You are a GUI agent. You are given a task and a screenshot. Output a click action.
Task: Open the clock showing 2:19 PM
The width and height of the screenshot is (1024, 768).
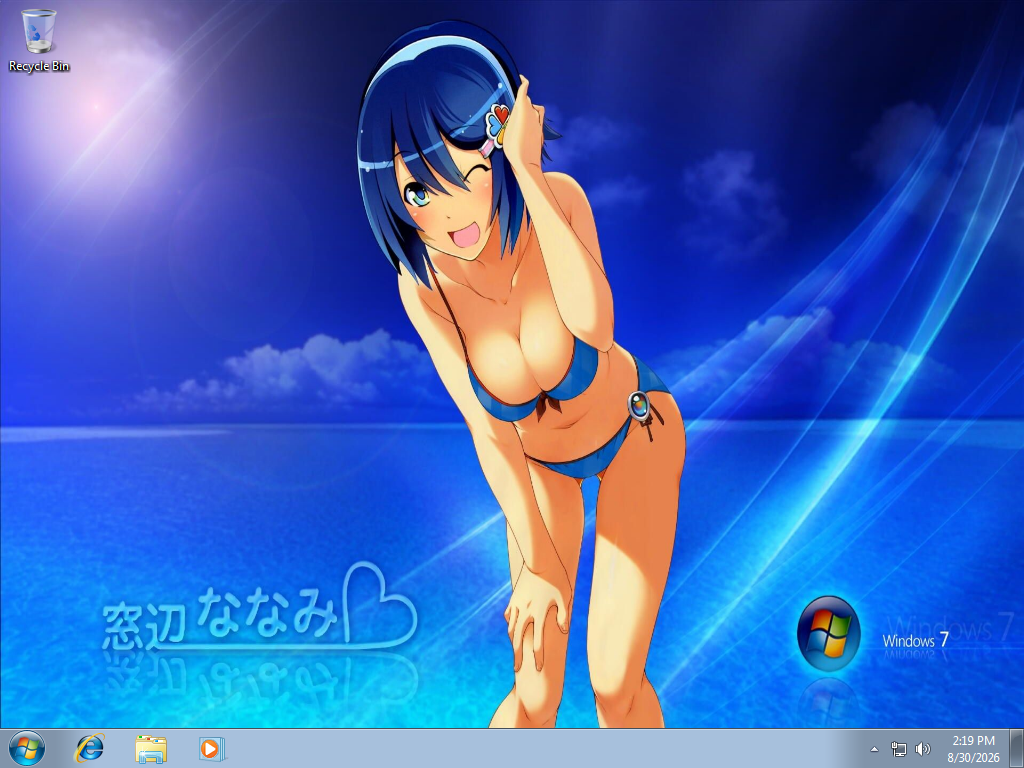point(973,748)
